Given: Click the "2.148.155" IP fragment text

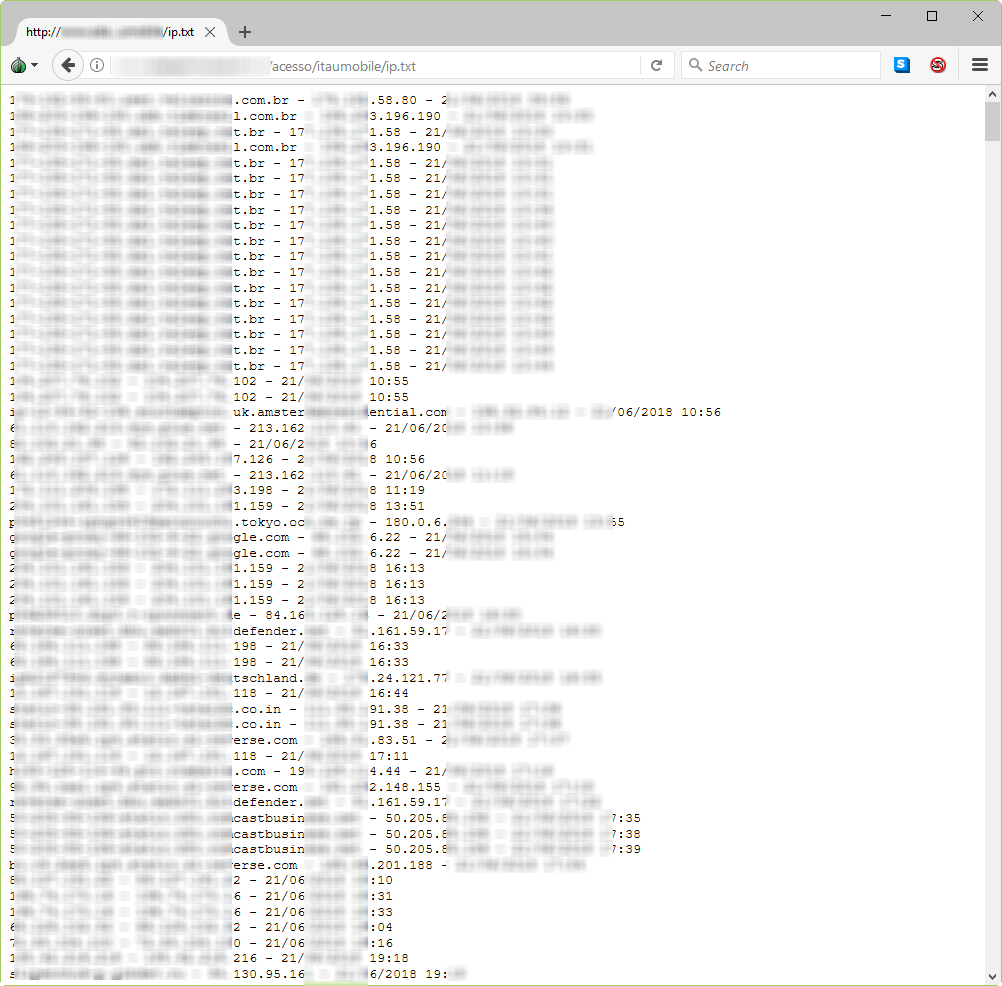Looking at the screenshot, I should point(405,787).
